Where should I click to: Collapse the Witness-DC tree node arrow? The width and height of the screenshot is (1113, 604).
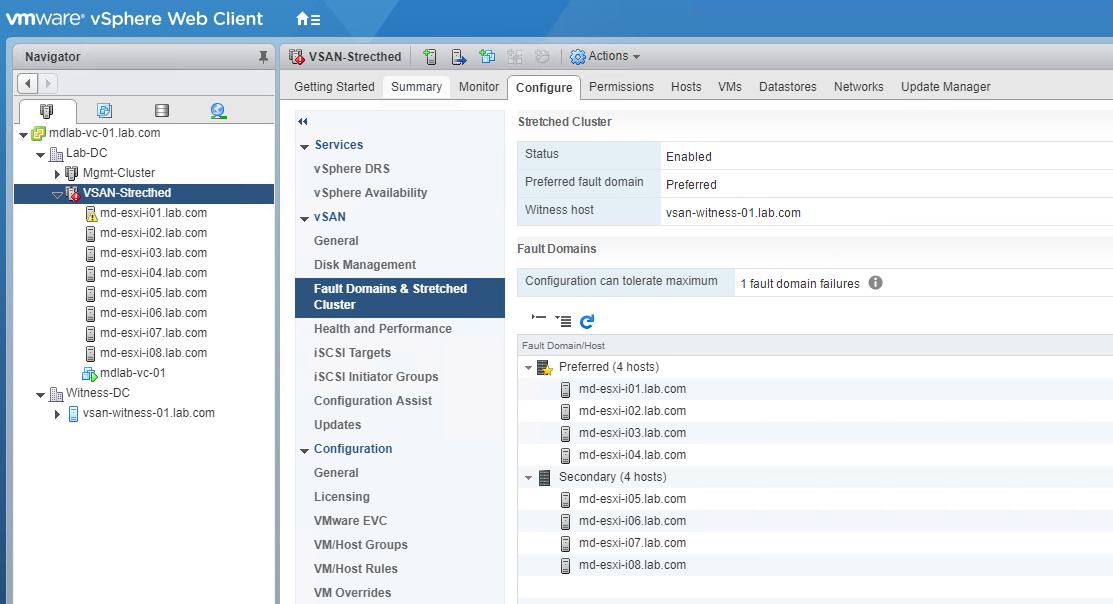tap(40, 394)
